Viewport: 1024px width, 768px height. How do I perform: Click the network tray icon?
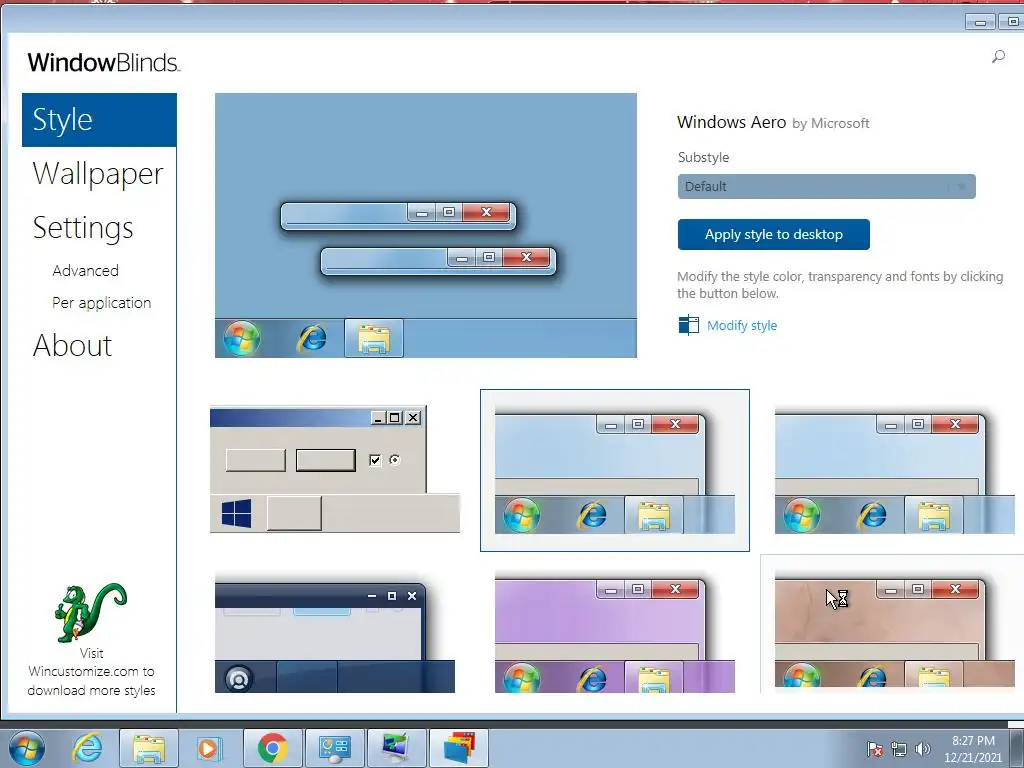click(899, 749)
